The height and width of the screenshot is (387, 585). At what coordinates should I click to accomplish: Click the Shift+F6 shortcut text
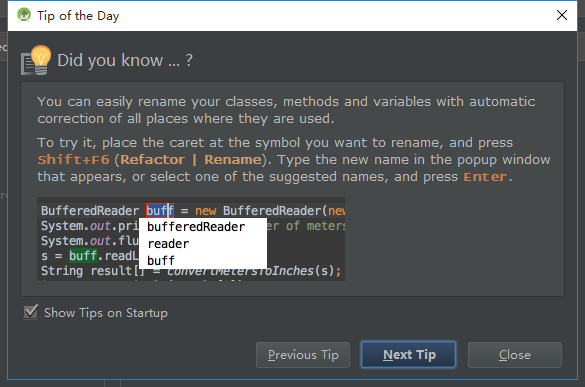point(73,160)
